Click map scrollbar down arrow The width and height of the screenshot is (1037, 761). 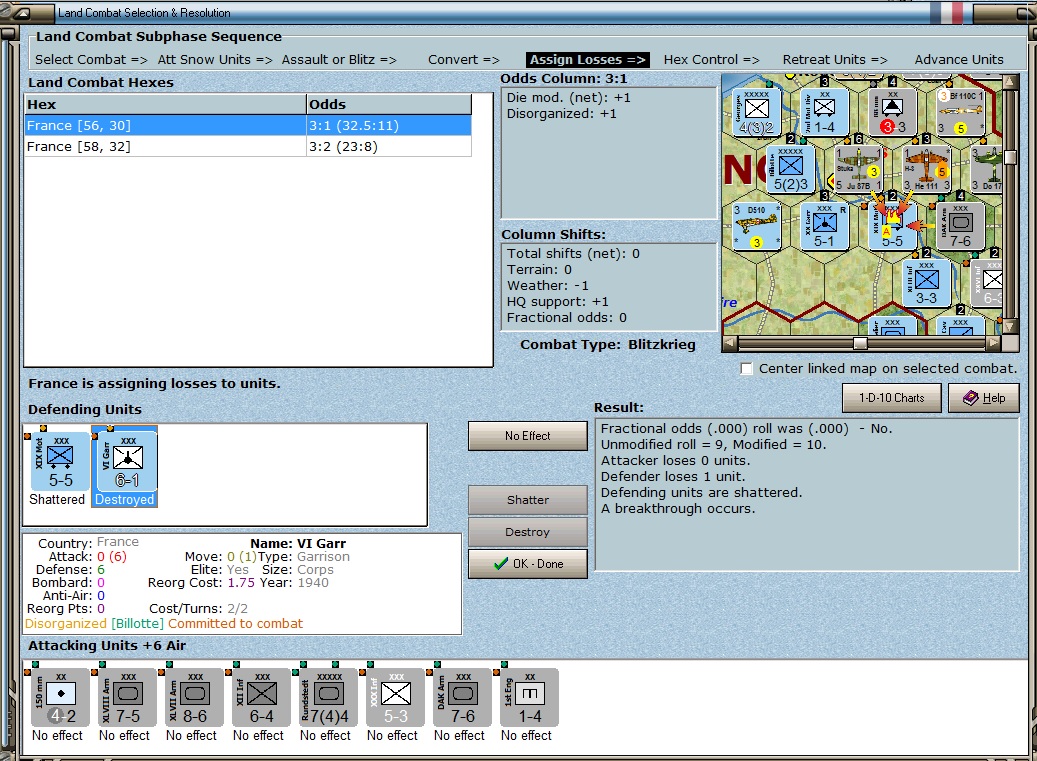1010,327
